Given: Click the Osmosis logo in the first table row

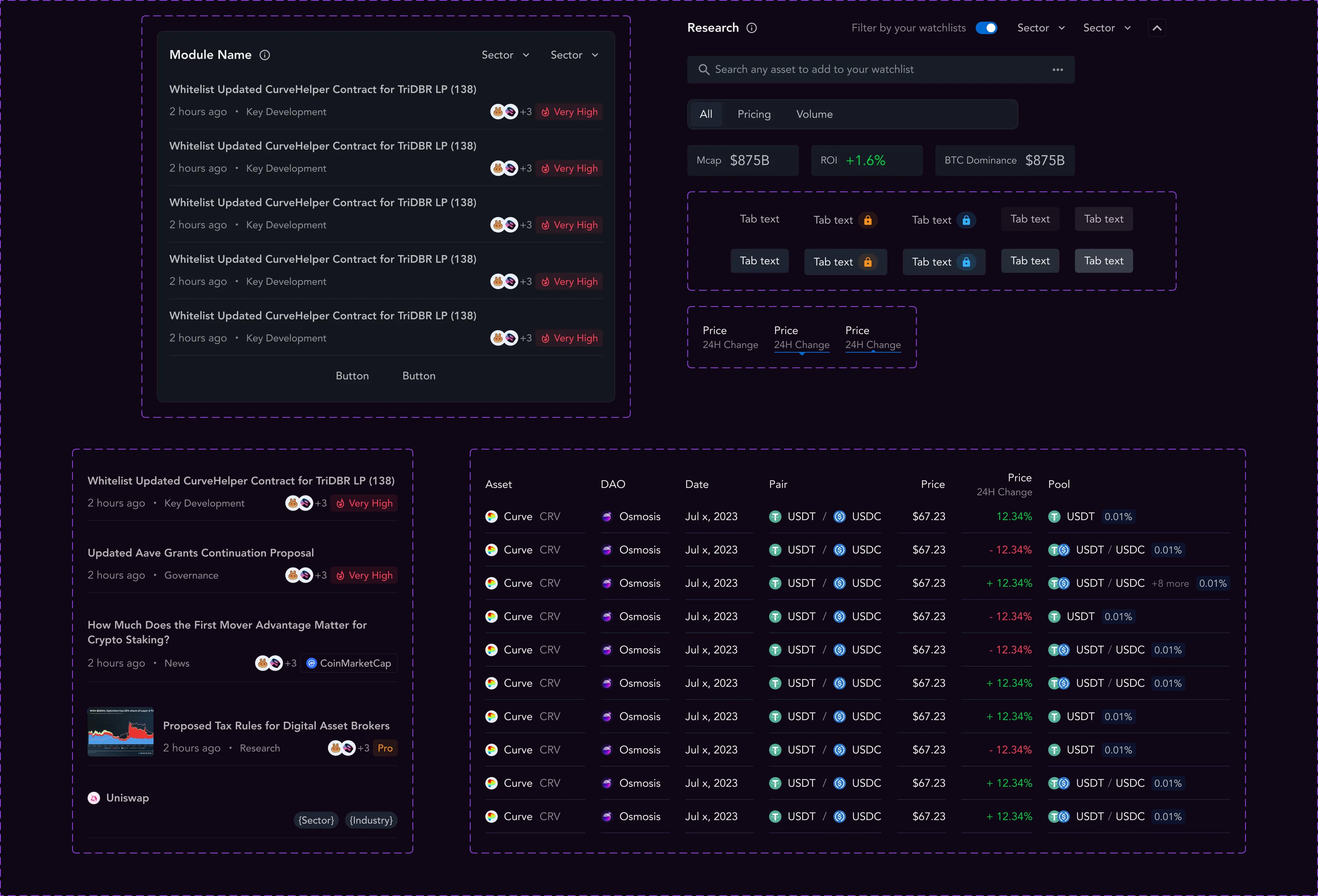Looking at the screenshot, I should coord(607,516).
